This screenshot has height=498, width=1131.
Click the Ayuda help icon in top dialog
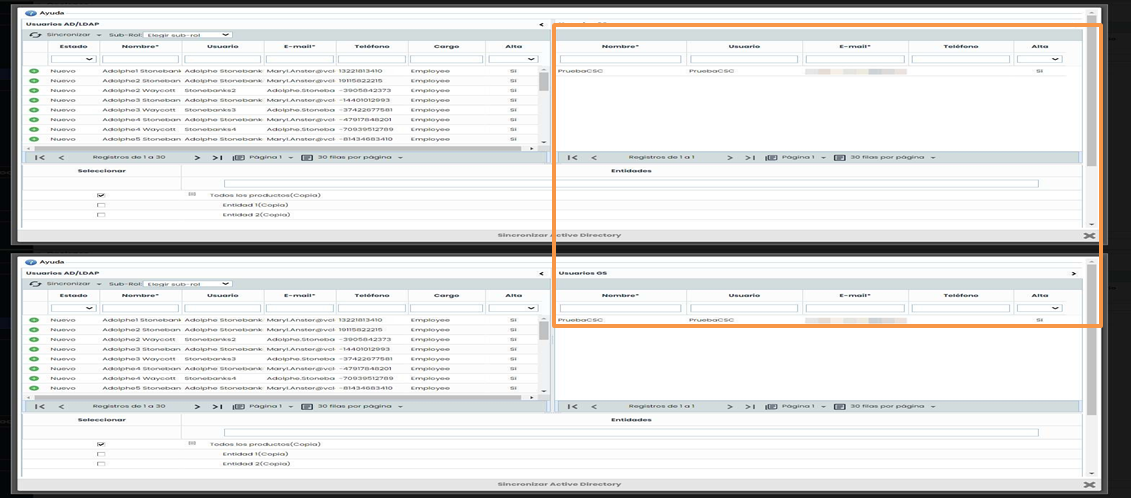click(x=30, y=13)
